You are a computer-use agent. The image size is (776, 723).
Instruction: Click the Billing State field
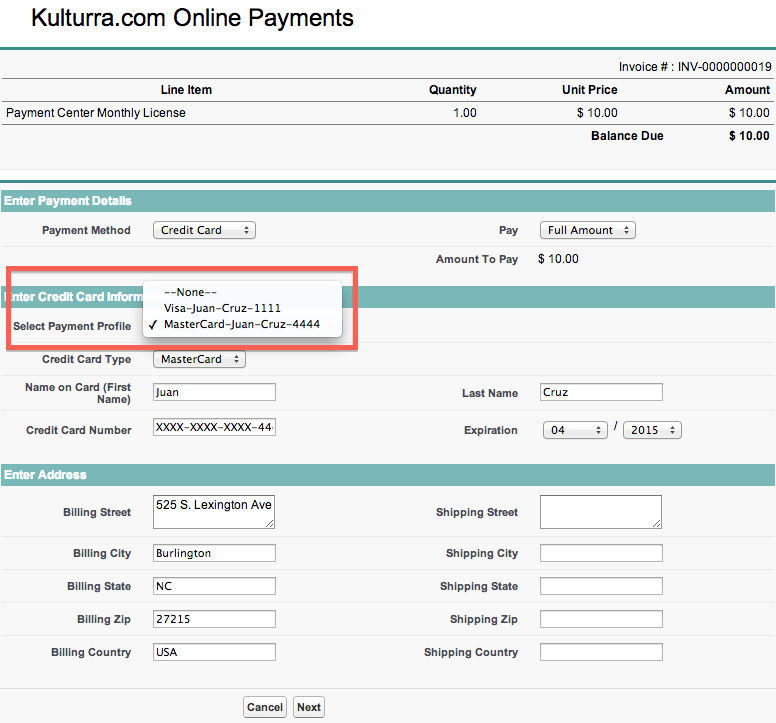(214, 586)
